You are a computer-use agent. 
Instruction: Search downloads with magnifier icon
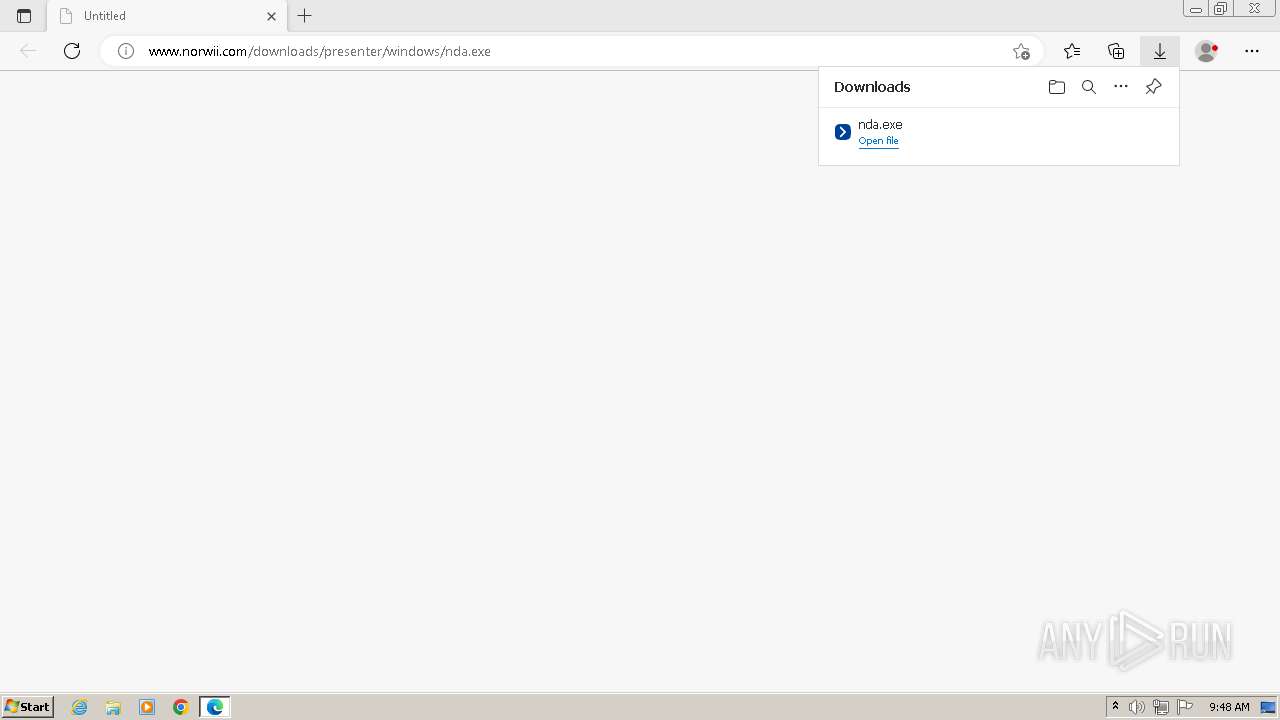(x=1089, y=87)
